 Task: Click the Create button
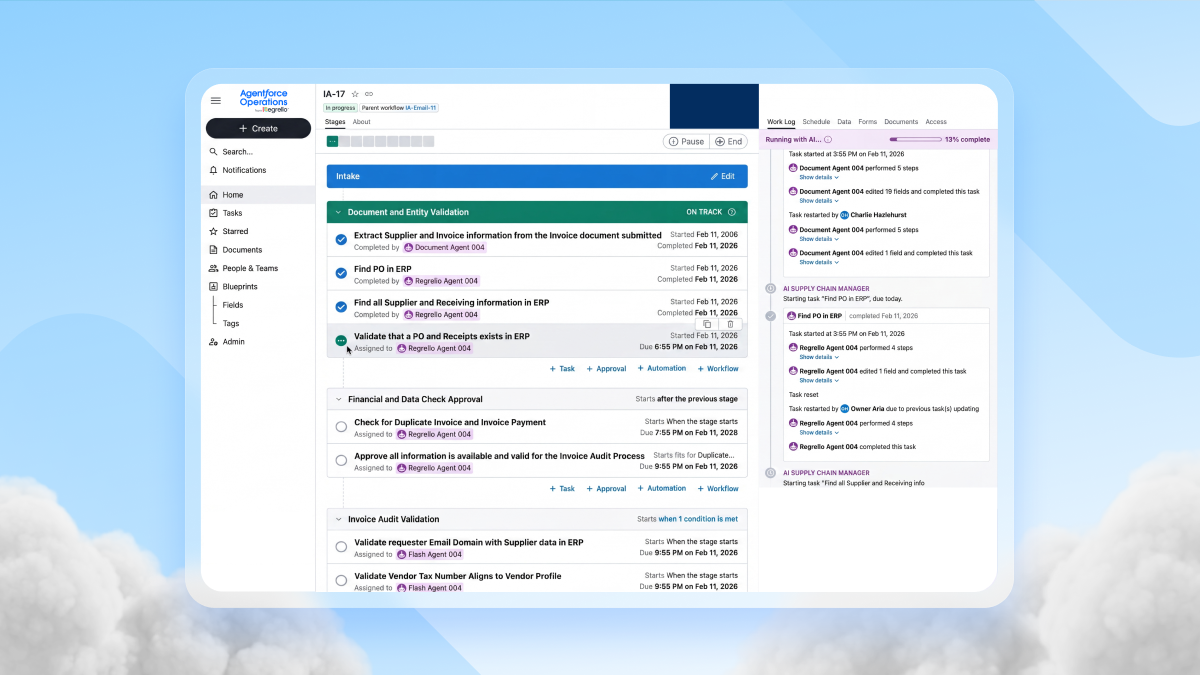pos(258,128)
